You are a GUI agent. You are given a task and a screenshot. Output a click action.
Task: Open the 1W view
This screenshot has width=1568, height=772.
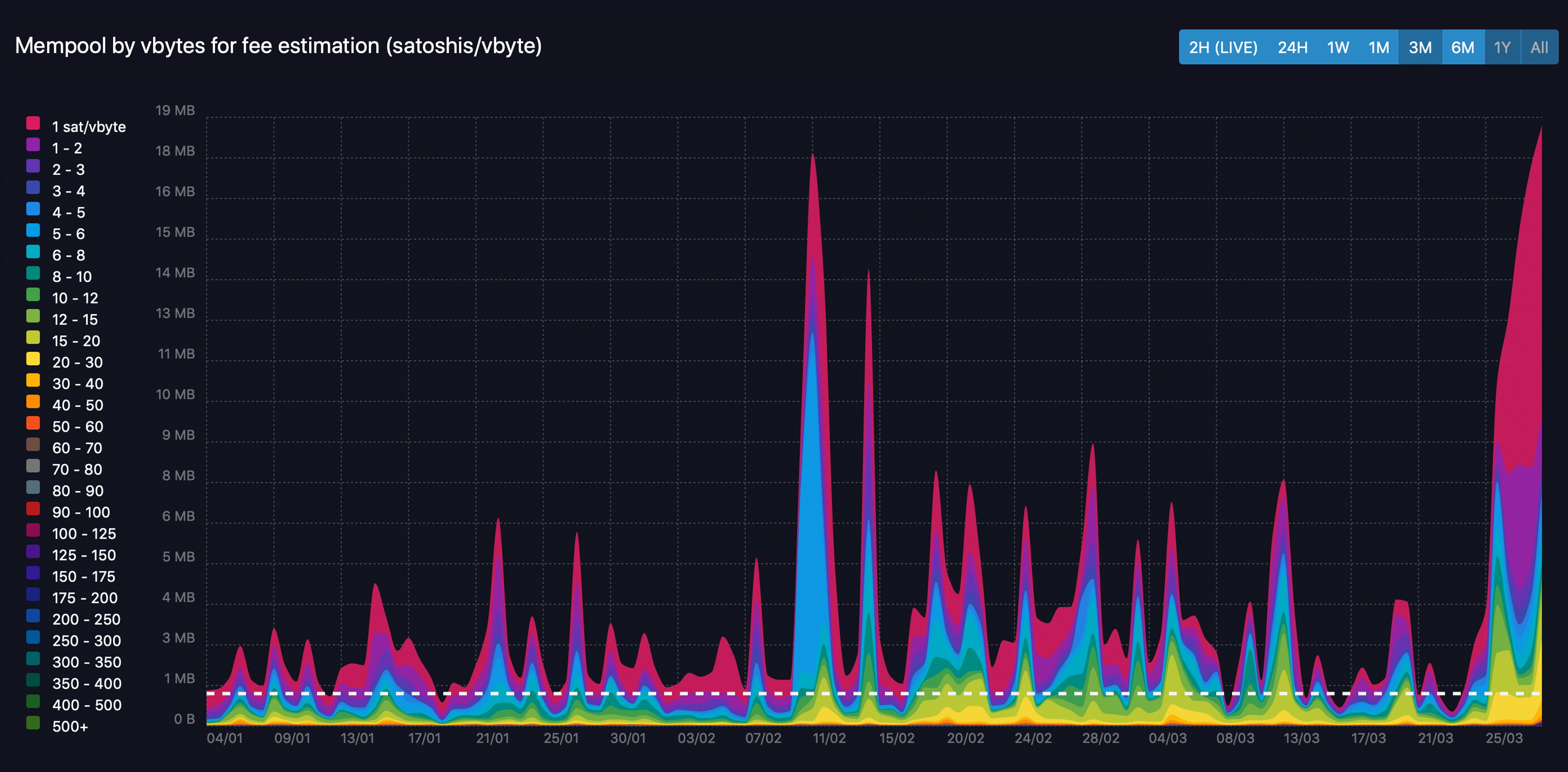(1339, 47)
